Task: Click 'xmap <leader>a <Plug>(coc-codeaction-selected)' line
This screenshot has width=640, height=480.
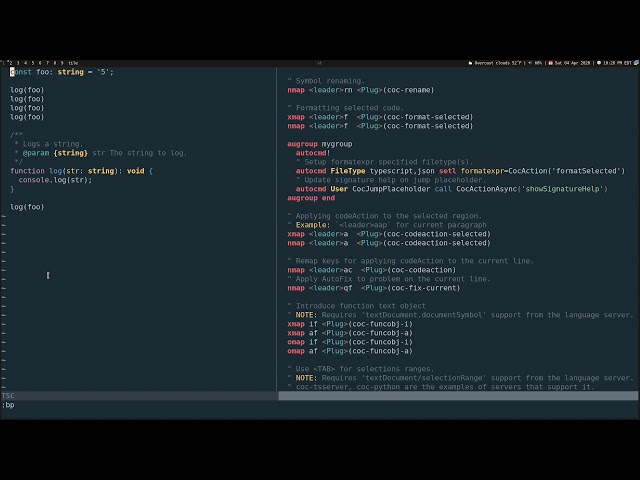Action: coord(389,234)
